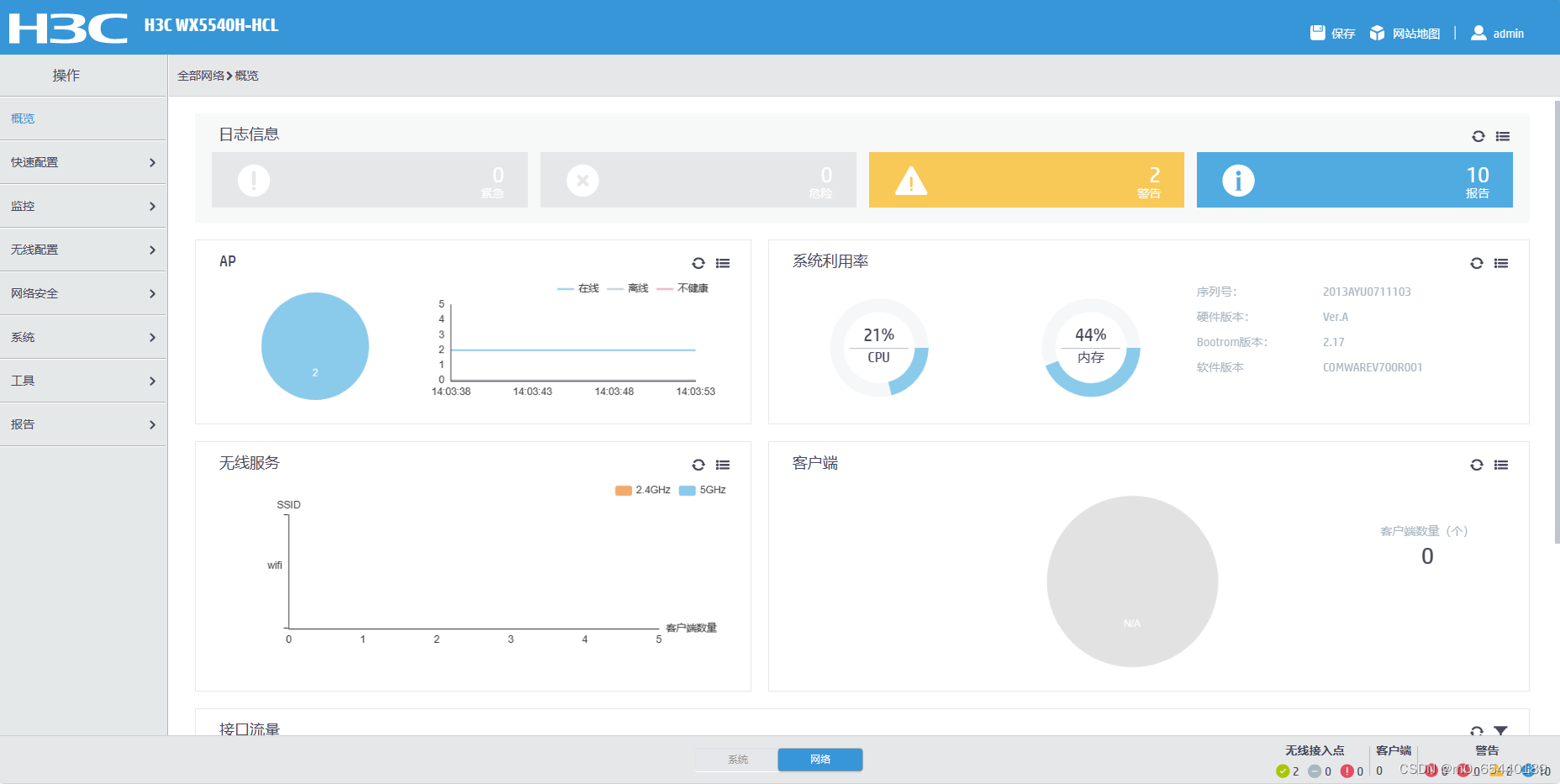1560x784 pixels.
Task: Toggle the 2.4GHz legend entry
Action: [643, 490]
